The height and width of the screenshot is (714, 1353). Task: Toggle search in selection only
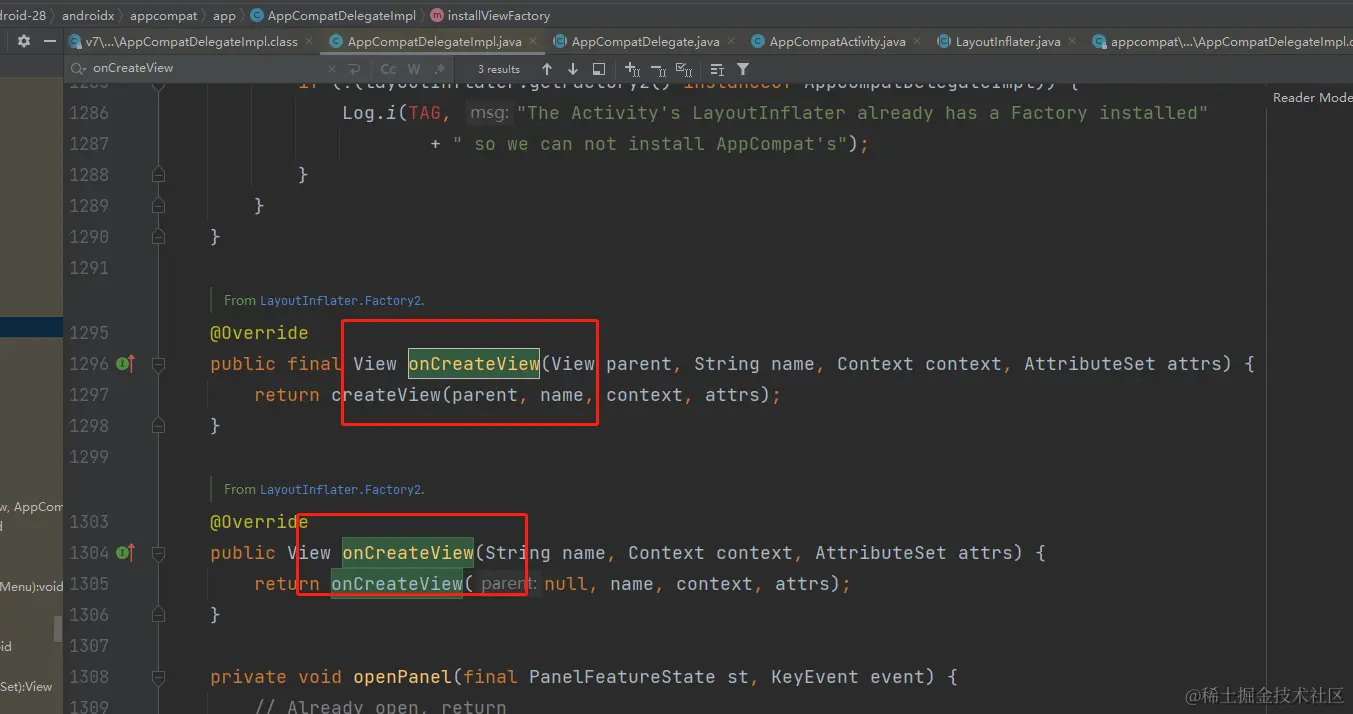(598, 69)
